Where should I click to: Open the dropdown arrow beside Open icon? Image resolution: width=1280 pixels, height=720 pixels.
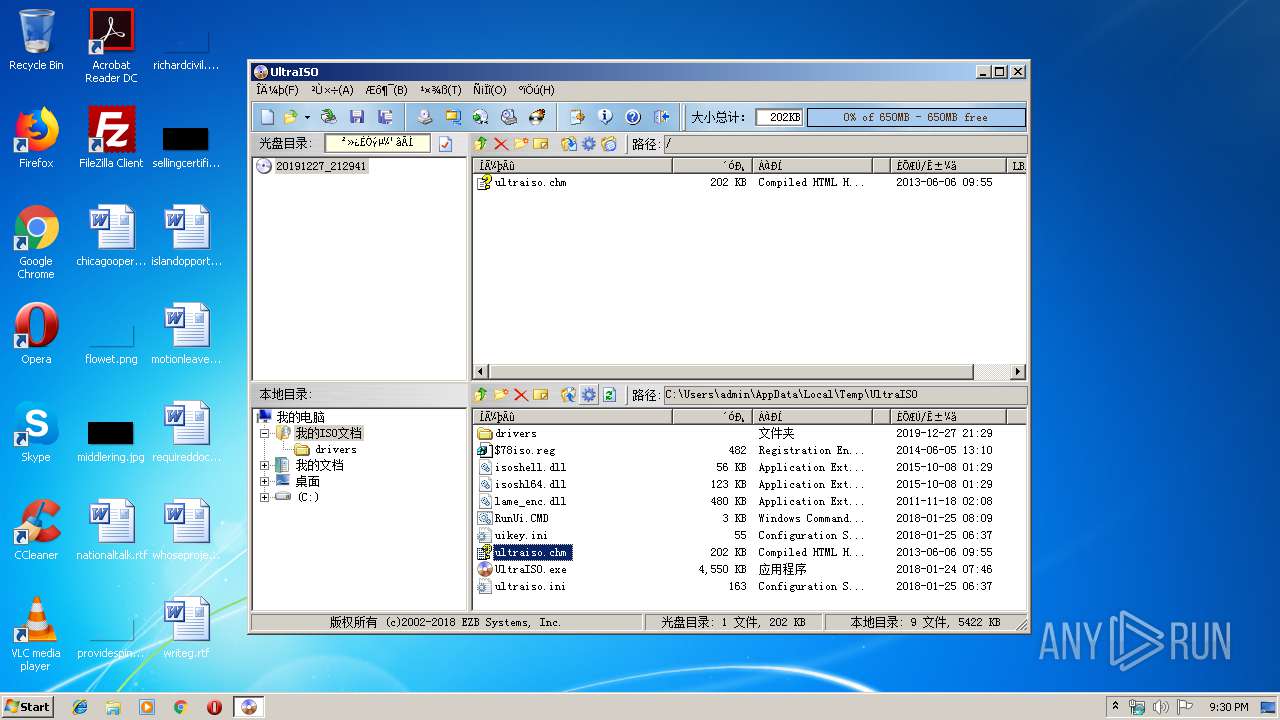307,117
